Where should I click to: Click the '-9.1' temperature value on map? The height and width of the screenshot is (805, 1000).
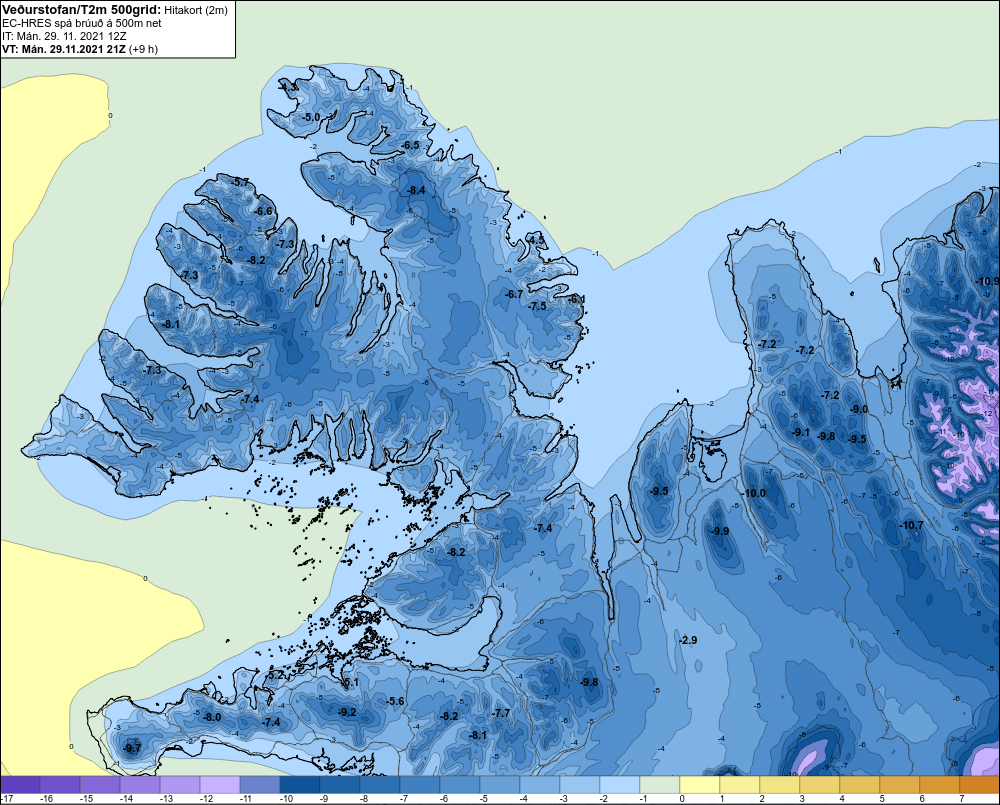(802, 432)
